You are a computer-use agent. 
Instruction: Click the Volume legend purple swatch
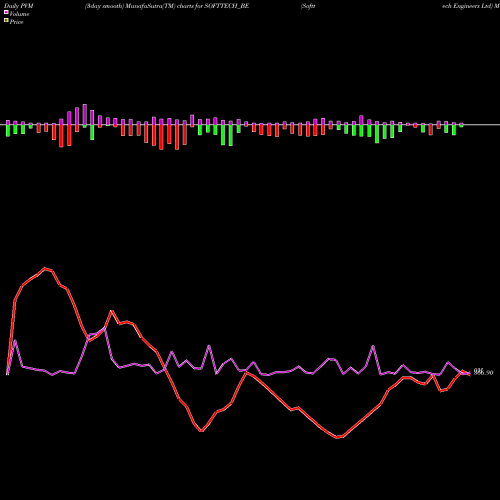tap(6, 13)
